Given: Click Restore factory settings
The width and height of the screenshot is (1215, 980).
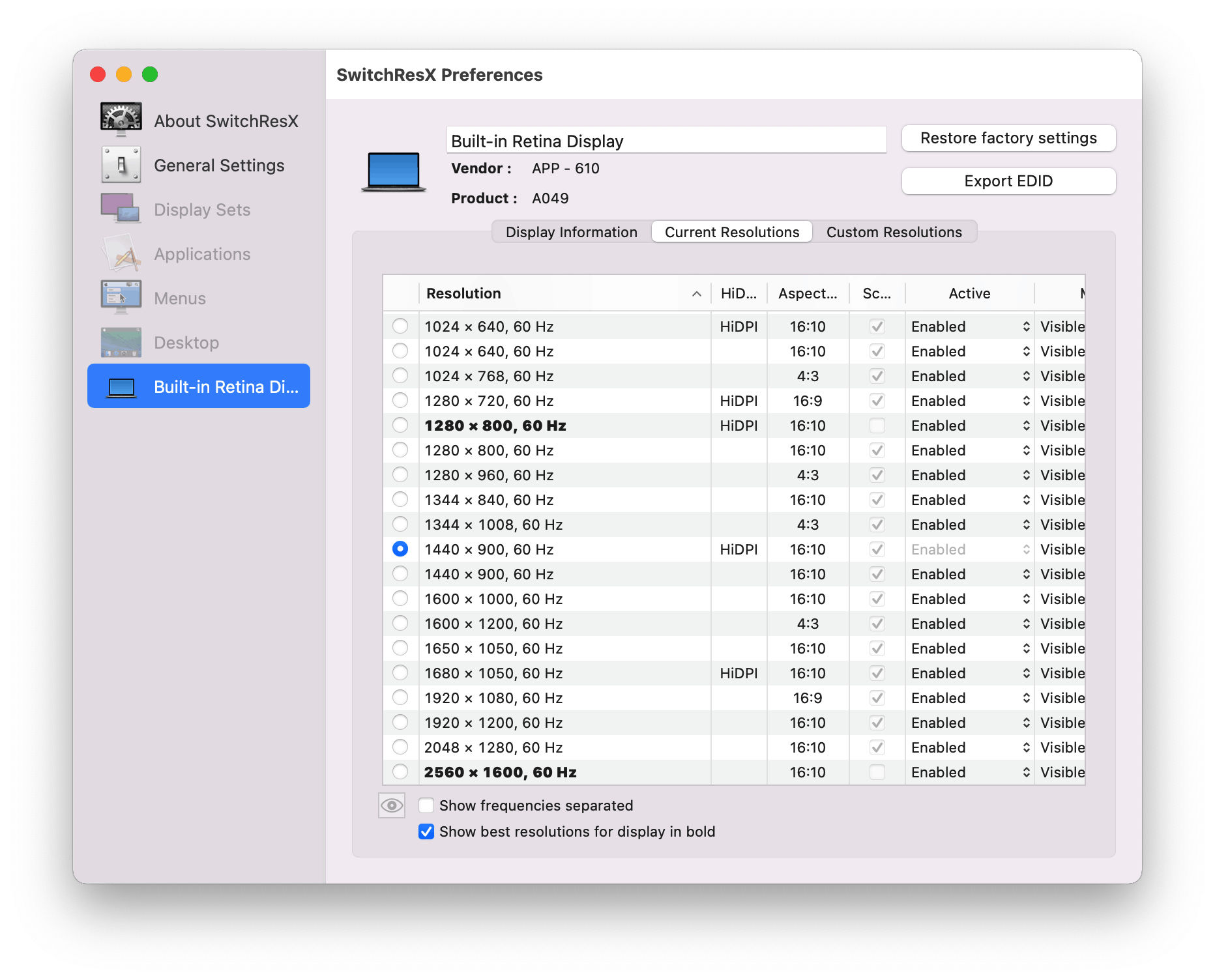Looking at the screenshot, I should (1008, 138).
